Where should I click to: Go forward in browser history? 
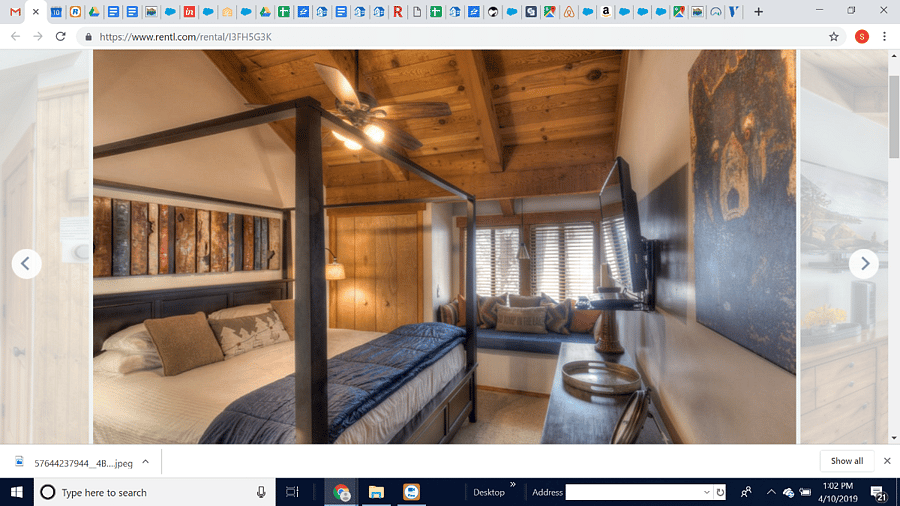tap(38, 37)
